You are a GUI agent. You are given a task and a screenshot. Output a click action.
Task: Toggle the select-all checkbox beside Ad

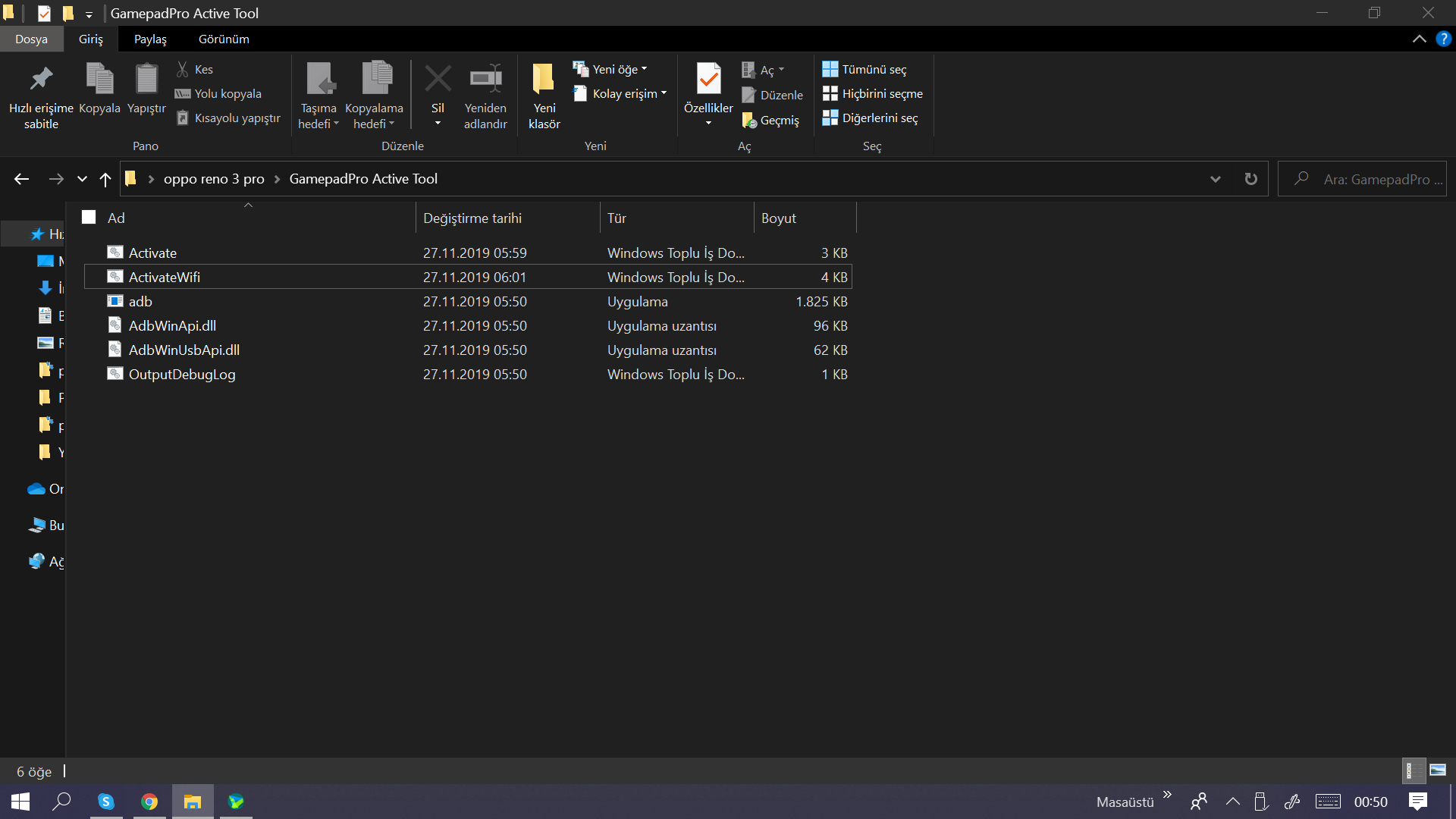(89, 218)
